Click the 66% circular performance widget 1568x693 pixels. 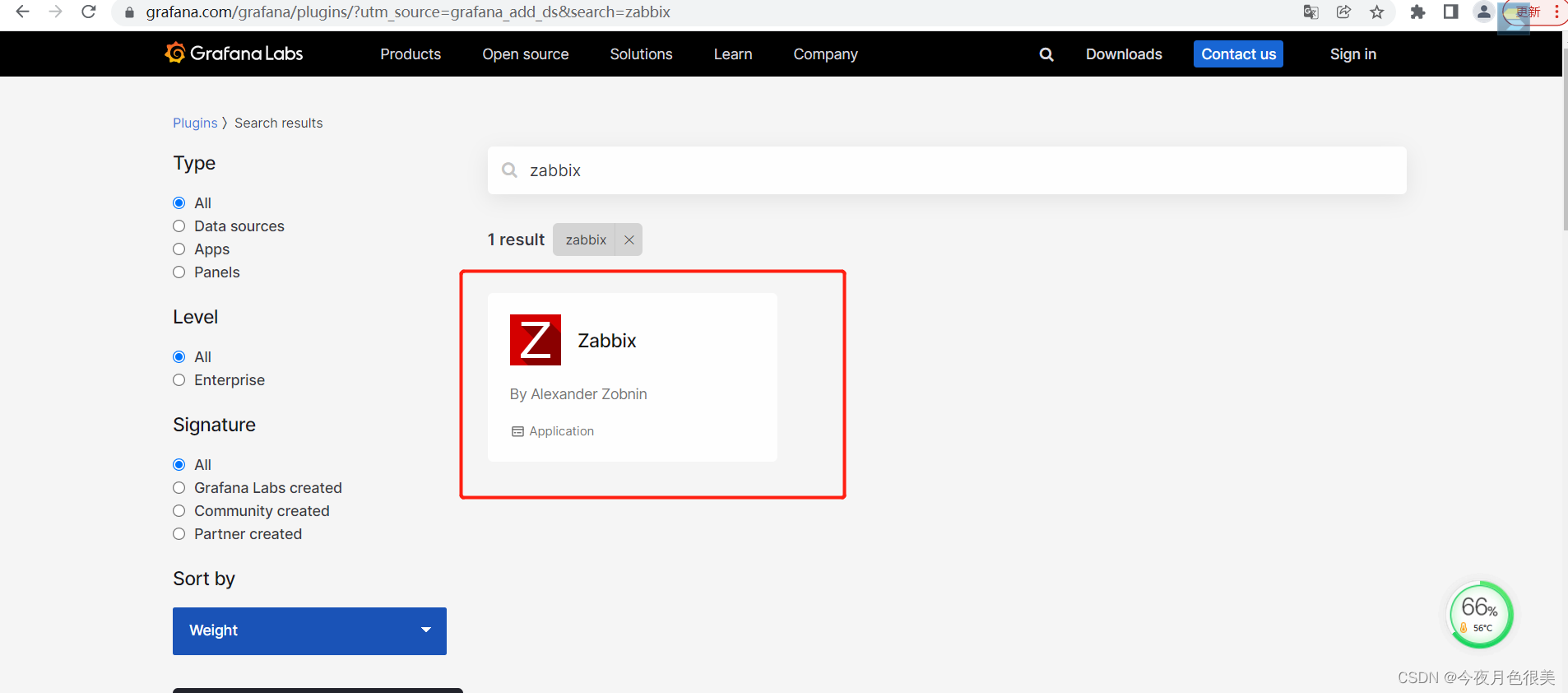pyautogui.click(x=1480, y=615)
